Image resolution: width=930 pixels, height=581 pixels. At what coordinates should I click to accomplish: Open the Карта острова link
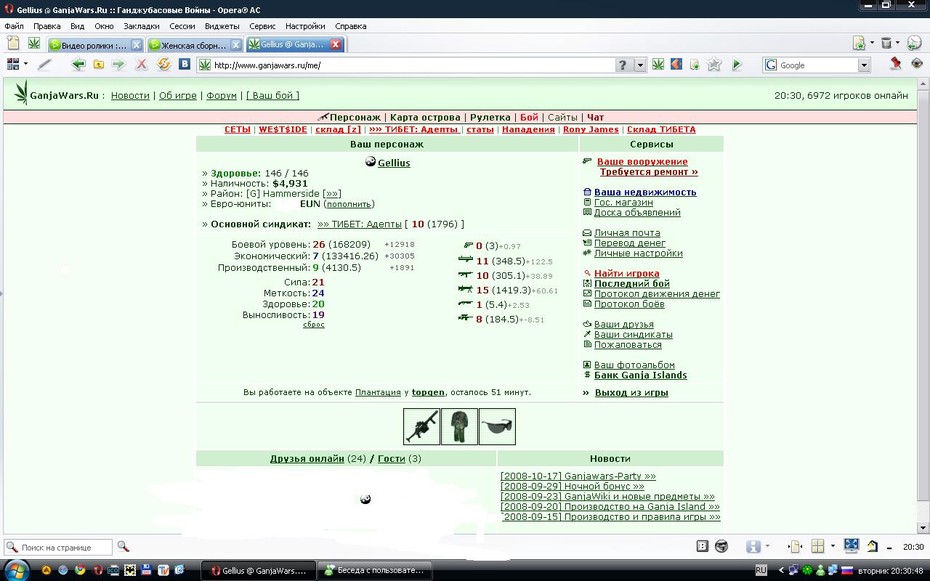click(425, 117)
